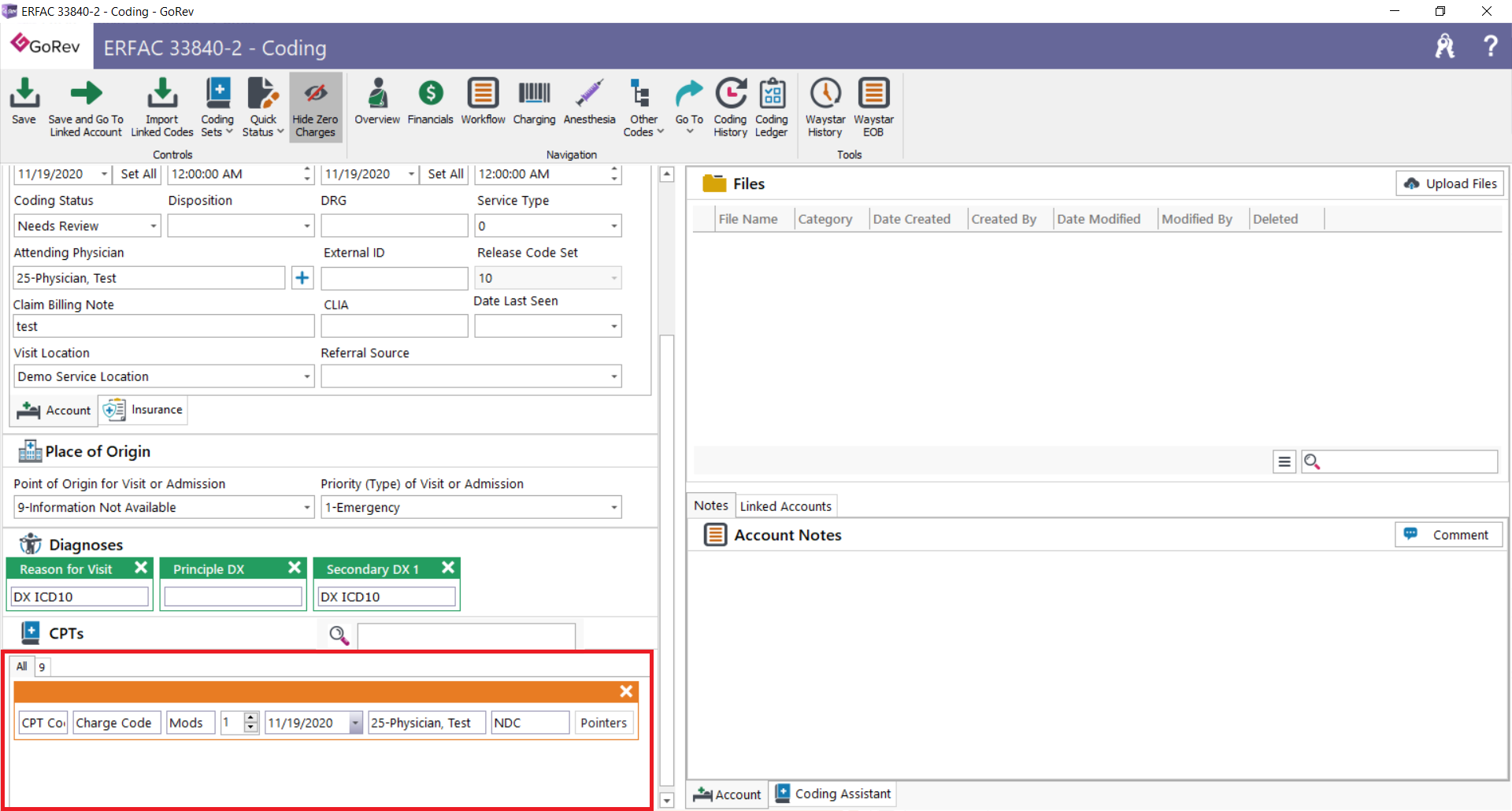
Task: Click the help question mark icon
Action: click(x=1490, y=46)
